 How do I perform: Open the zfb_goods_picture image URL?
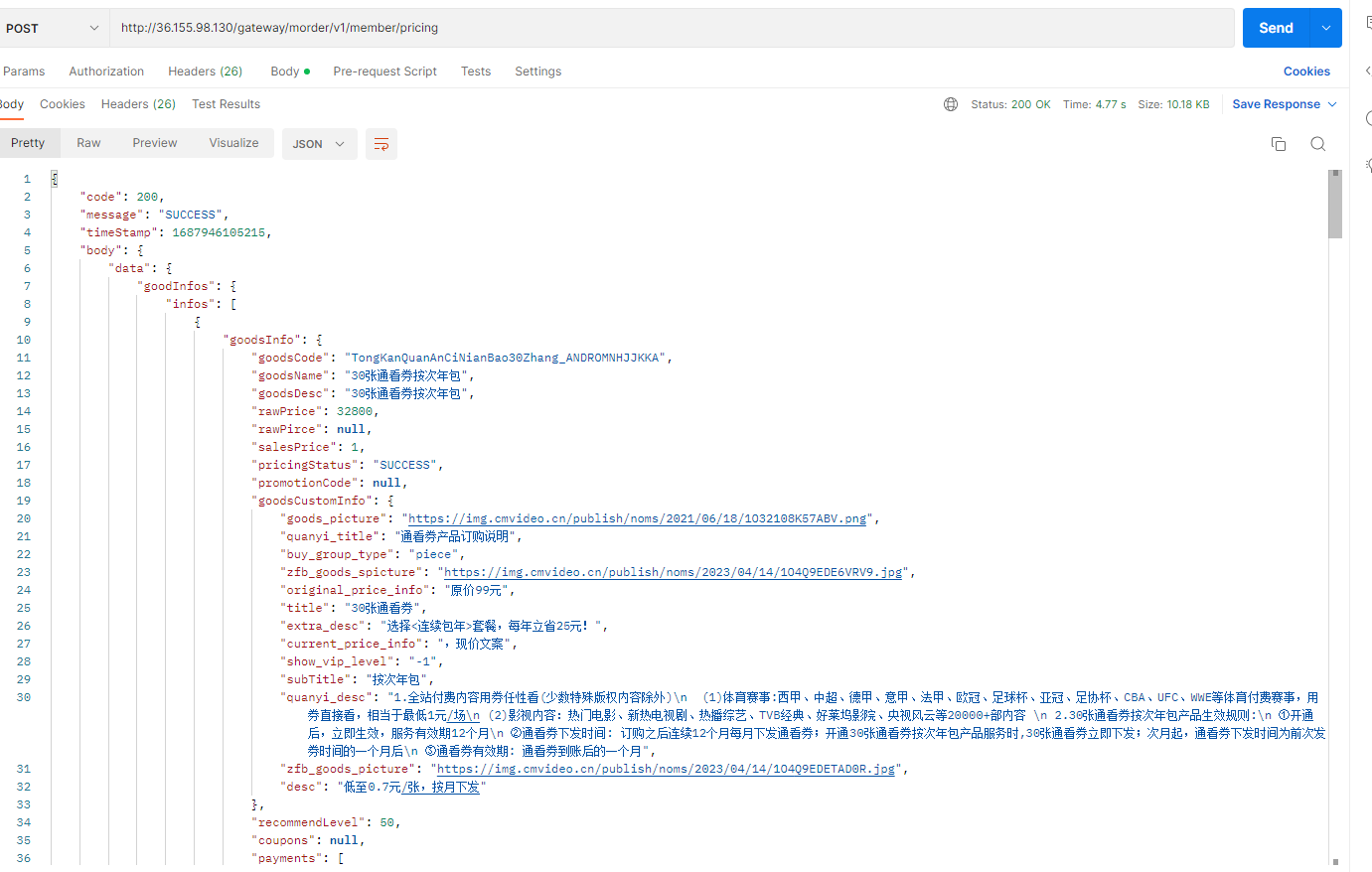pyautogui.click(x=666, y=769)
